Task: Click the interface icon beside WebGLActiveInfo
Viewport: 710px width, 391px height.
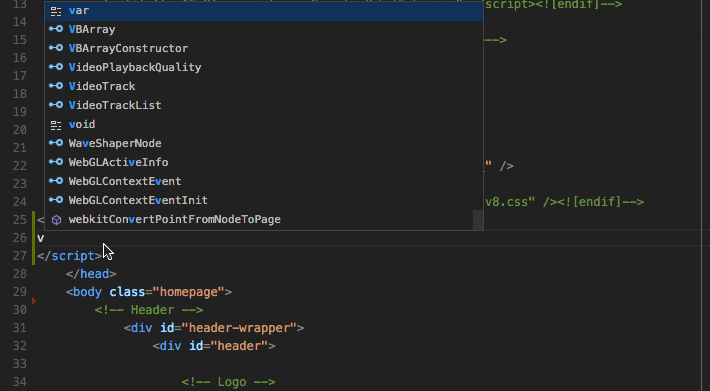Action: (x=56, y=162)
